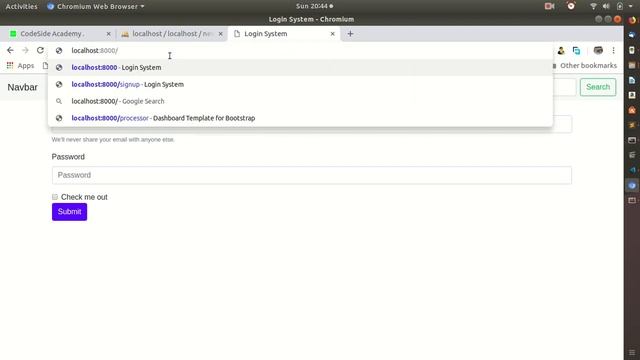
Task: Reload the current page
Action: [40, 50]
